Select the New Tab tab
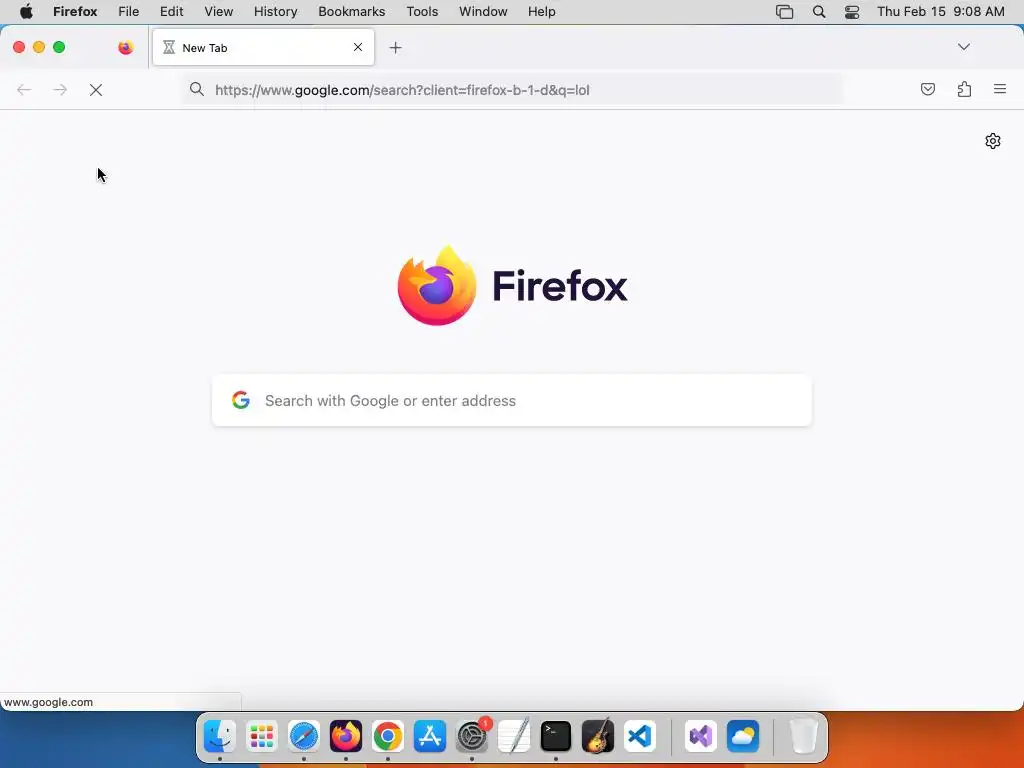This screenshot has height=768, width=1024. point(263,48)
